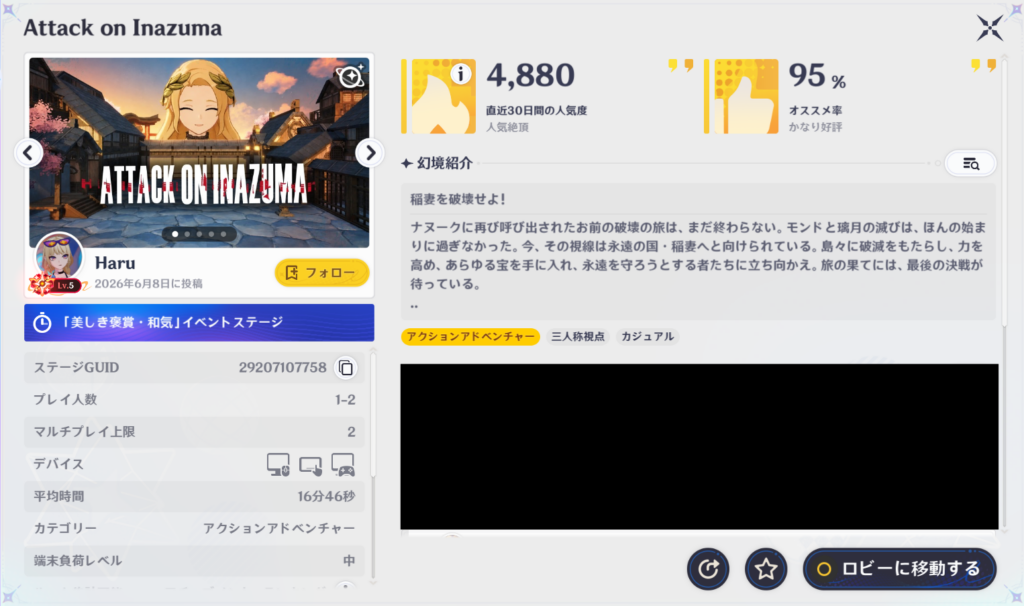This screenshot has height=606, width=1024.
Task: Click the stage info list scrollbar
Action: 373,415
